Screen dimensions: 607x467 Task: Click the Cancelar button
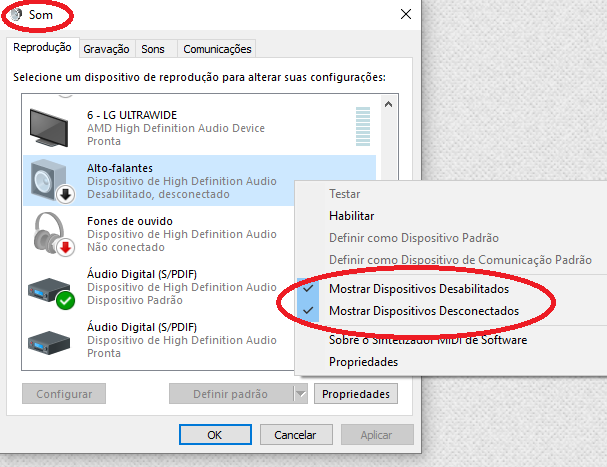296,435
